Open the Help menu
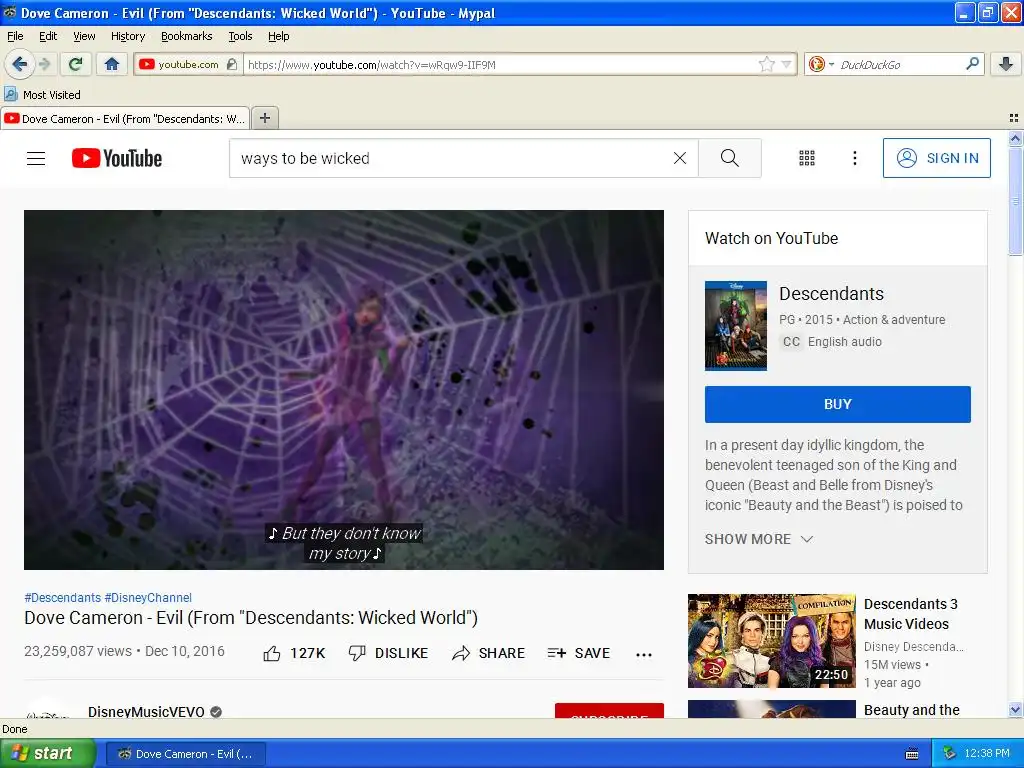The image size is (1024, 768). (x=278, y=36)
